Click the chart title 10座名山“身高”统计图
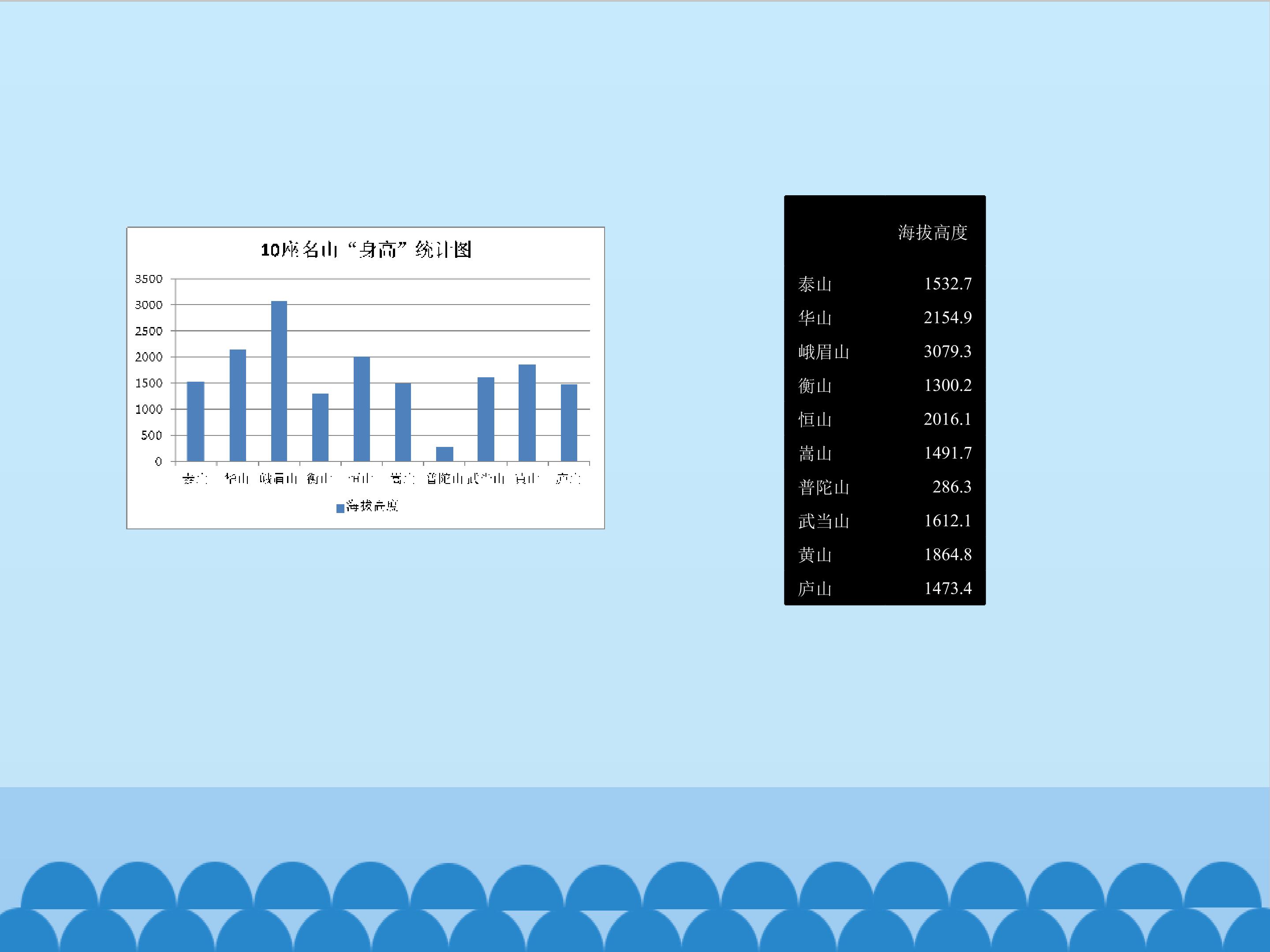This screenshot has height=952, width=1270. click(366, 249)
